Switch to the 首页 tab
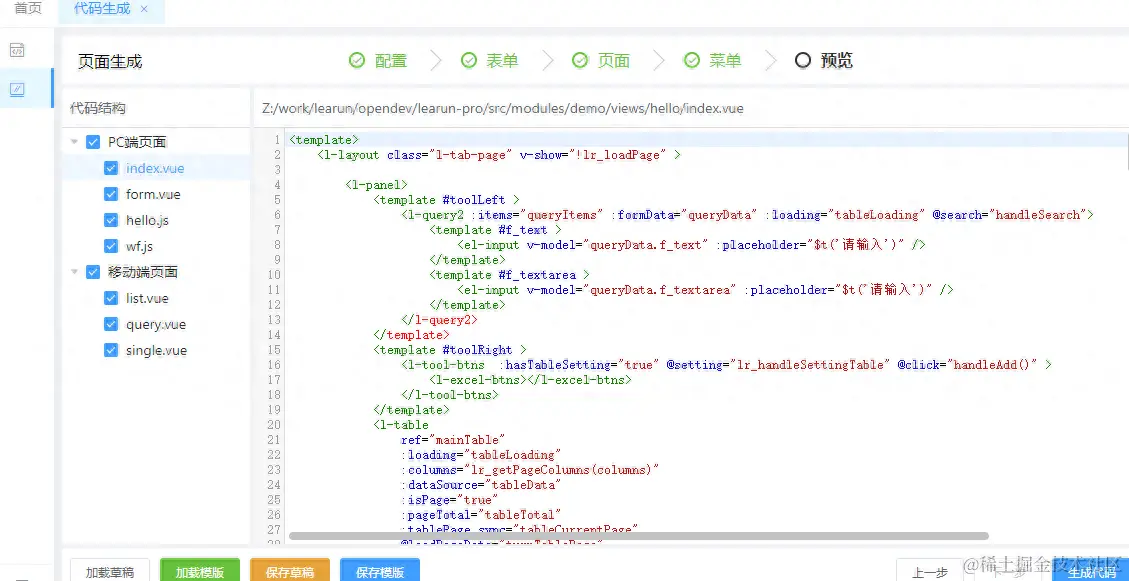This screenshot has height=581, width=1129. (28, 9)
